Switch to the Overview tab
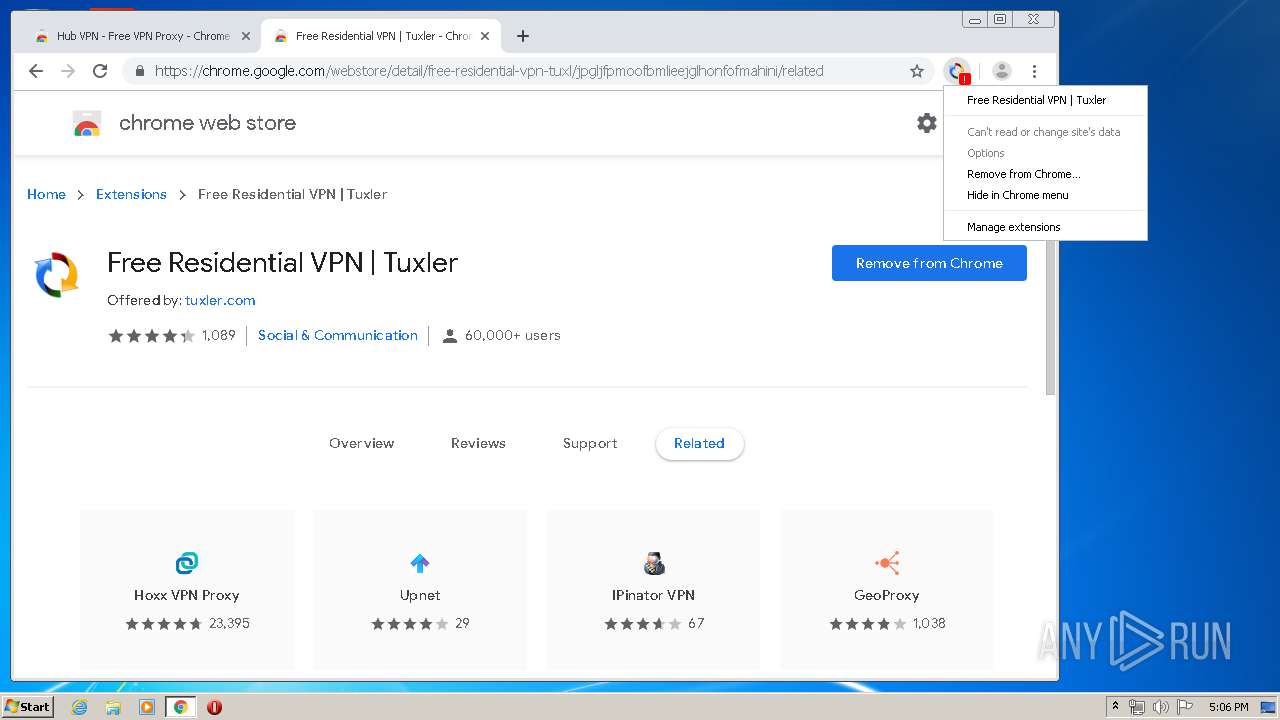The width and height of the screenshot is (1280, 720). click(x=362, y=443)
